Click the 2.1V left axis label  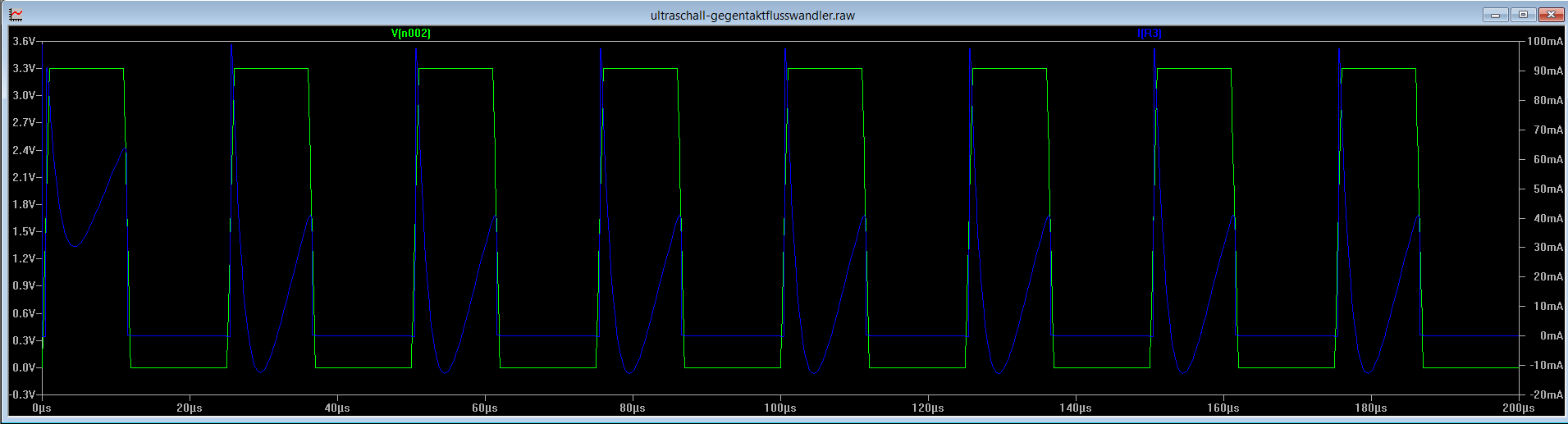24,177
